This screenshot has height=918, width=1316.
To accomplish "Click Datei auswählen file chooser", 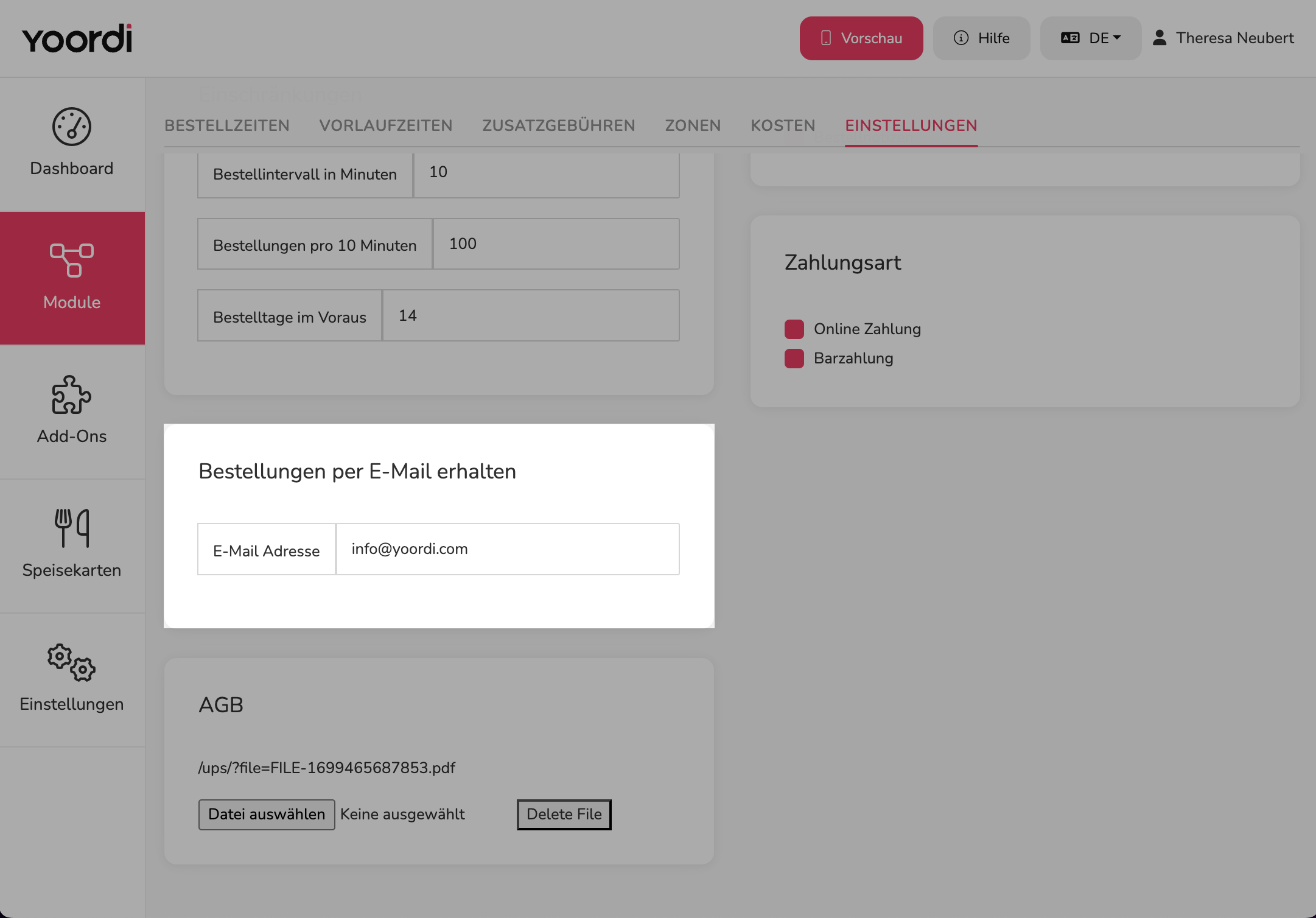I will (x=267, y=815).
